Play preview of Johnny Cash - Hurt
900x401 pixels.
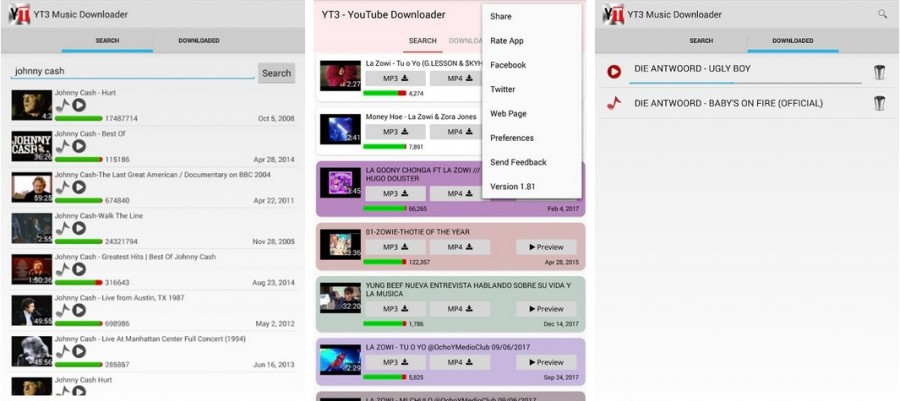pos(79,105)
